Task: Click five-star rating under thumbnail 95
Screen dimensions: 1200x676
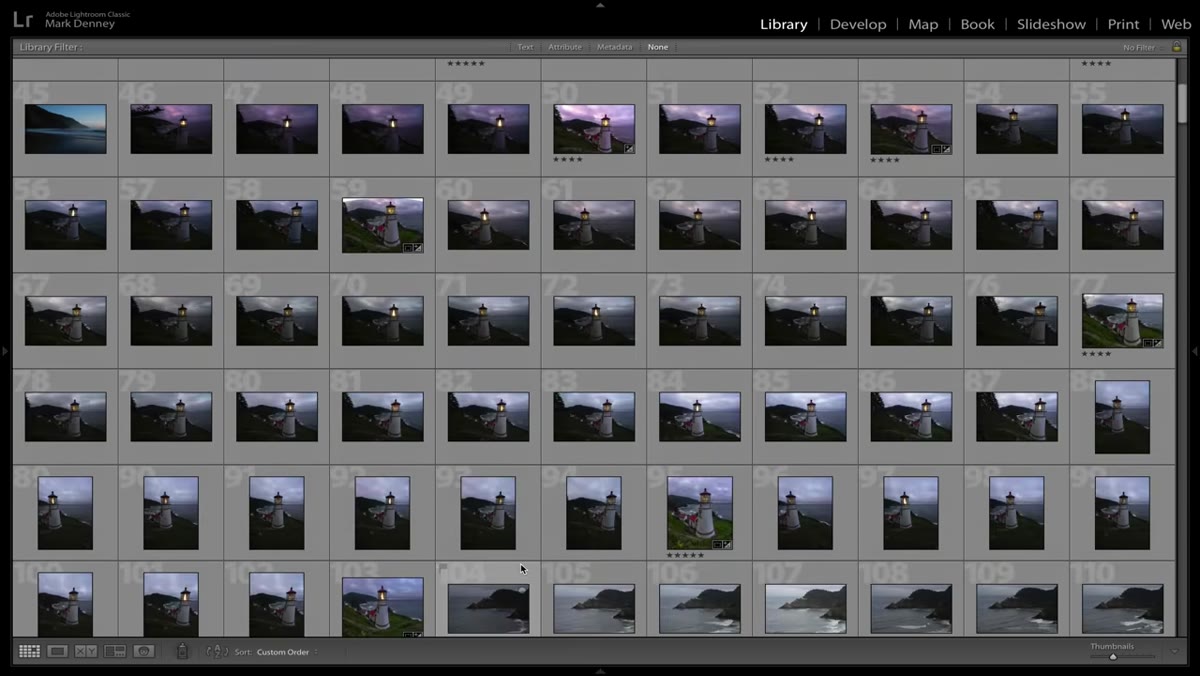Action: pos(686,555)
